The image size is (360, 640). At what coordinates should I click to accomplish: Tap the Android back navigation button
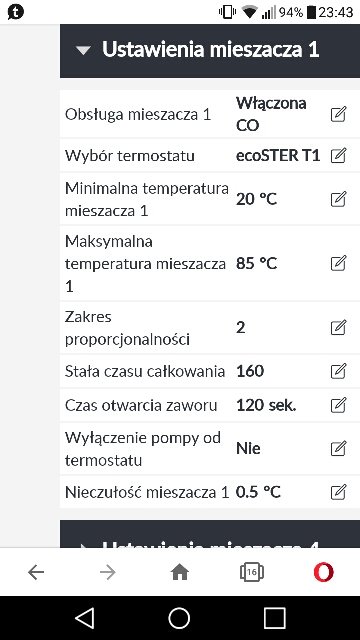tap(85, 618)
